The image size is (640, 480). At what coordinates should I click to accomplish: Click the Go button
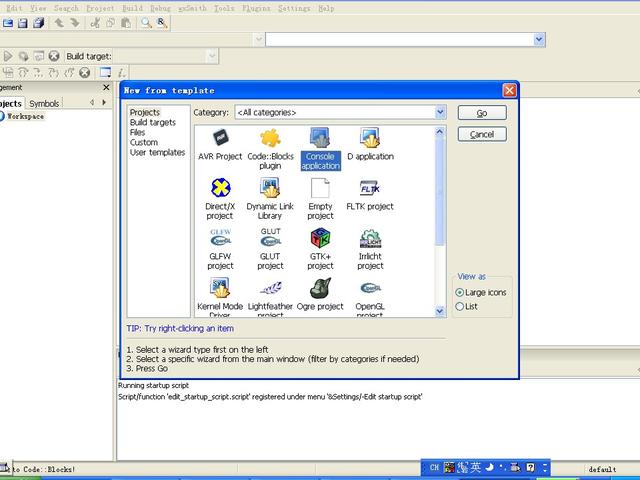(x=482, y=113)
